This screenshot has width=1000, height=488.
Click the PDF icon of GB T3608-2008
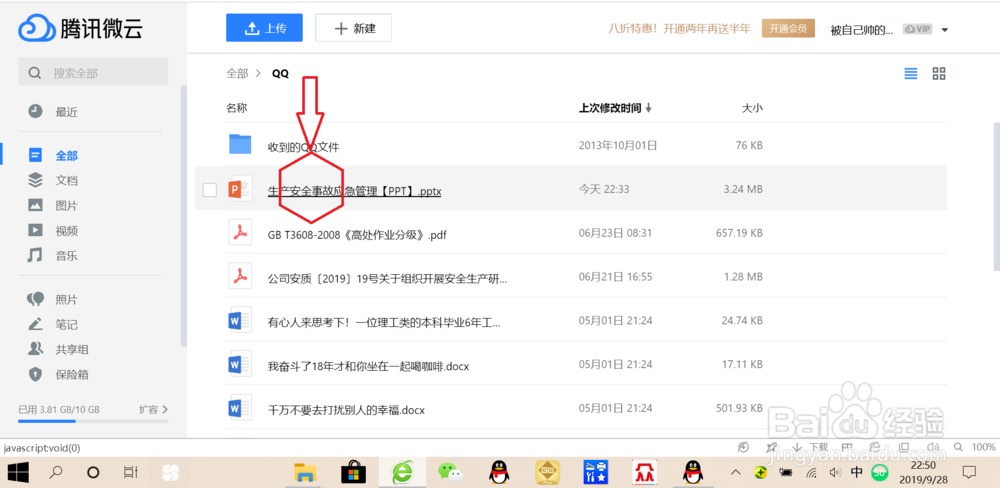point(240,232)
